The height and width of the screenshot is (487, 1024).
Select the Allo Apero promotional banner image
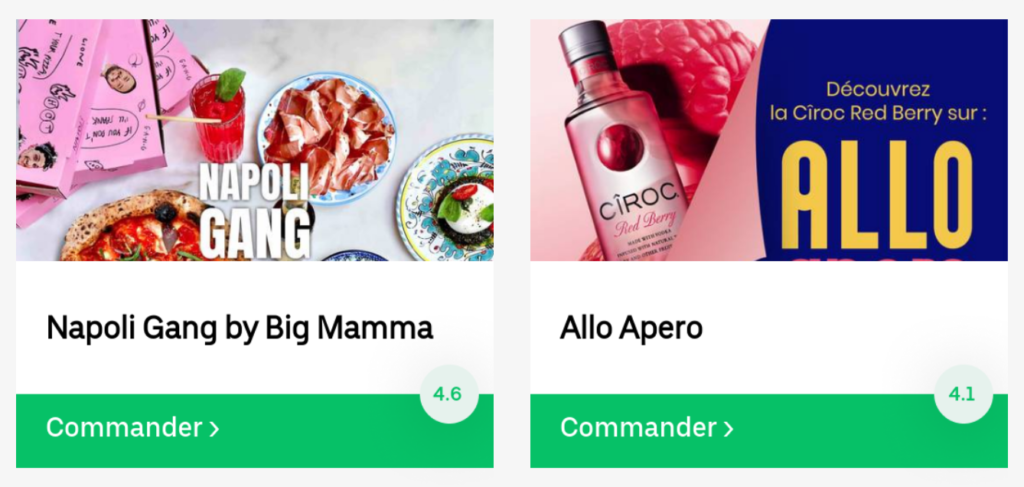[x=769, y=140]
